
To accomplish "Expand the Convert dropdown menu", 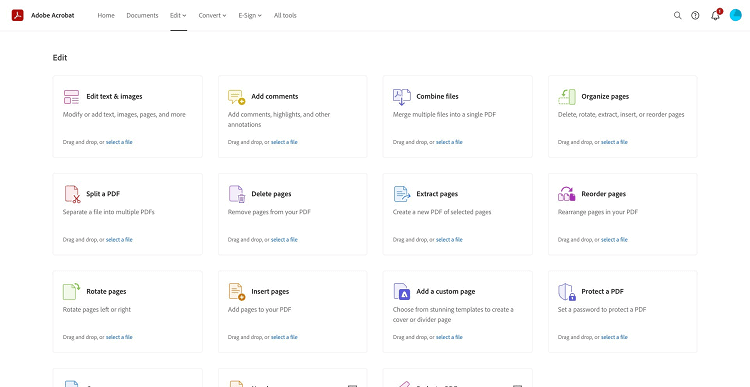I will [212, 15].
